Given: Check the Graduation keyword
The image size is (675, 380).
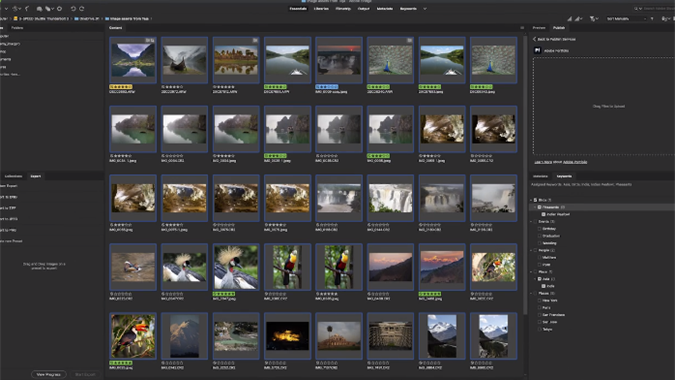Looking at the screenshot, I should 539,236.
